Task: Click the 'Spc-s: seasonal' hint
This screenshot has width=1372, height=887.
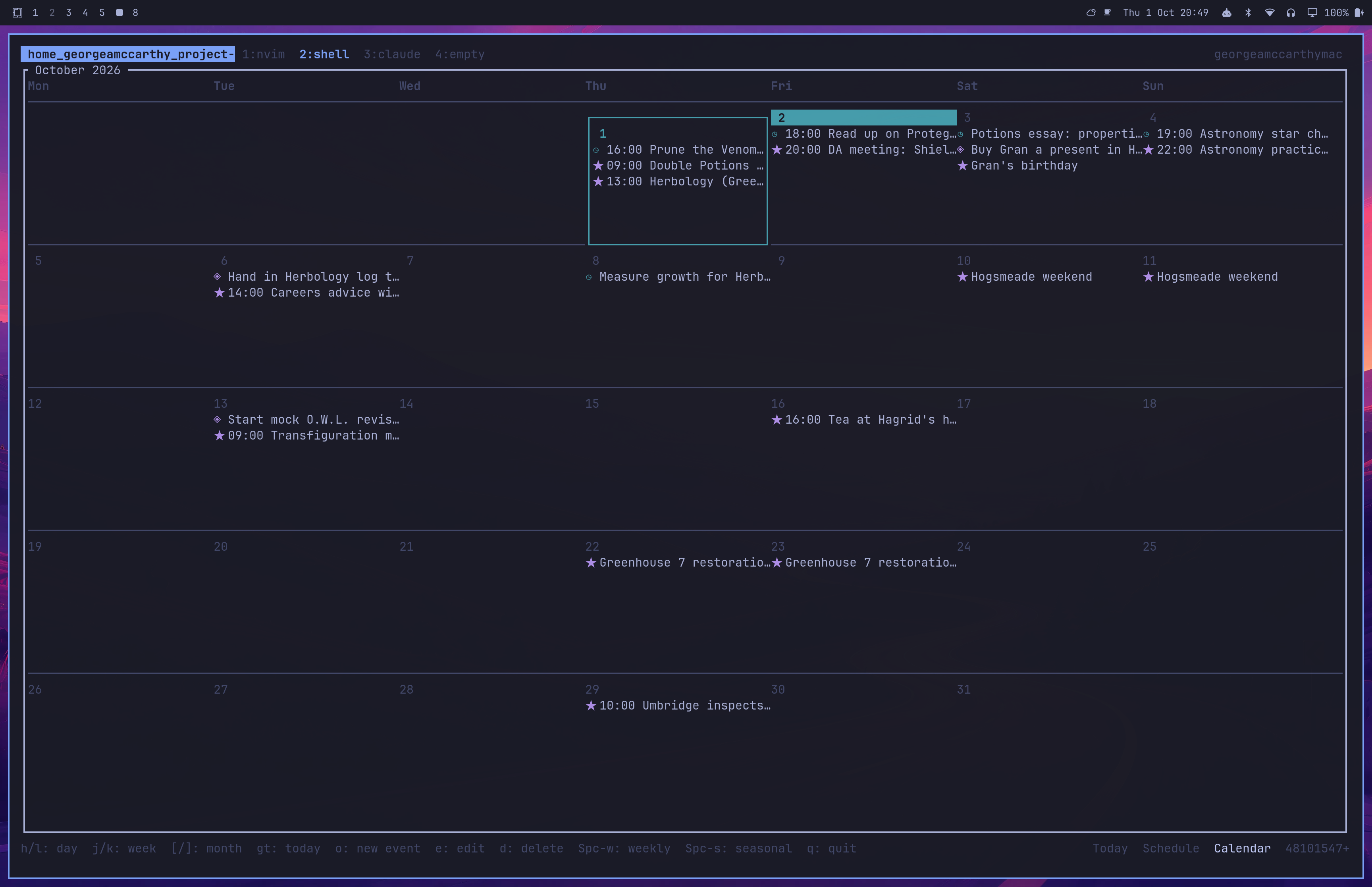Action: tap(739, 848)
